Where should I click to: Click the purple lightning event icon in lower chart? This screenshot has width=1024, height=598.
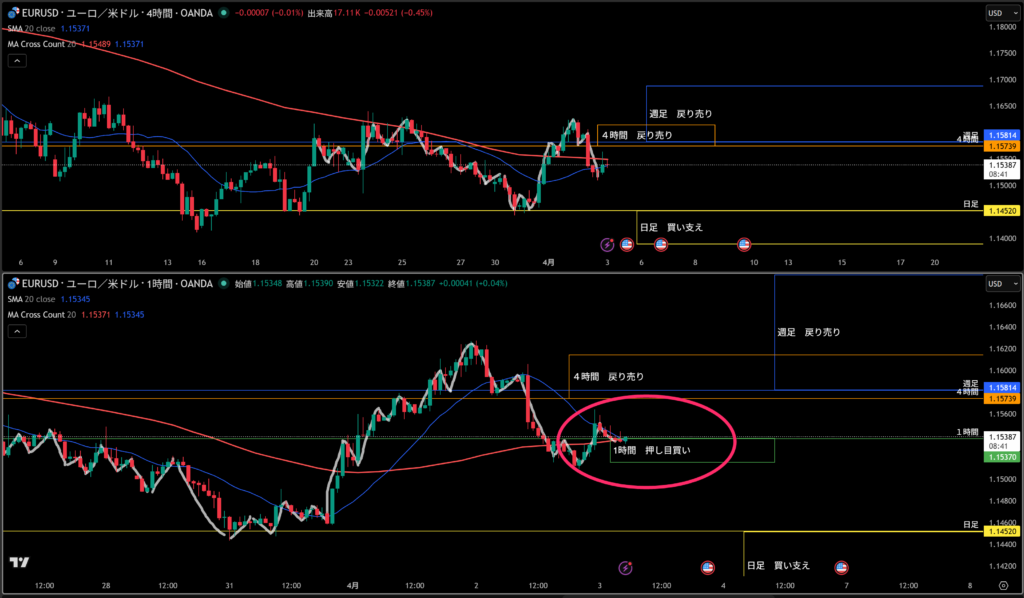point(626,567)
